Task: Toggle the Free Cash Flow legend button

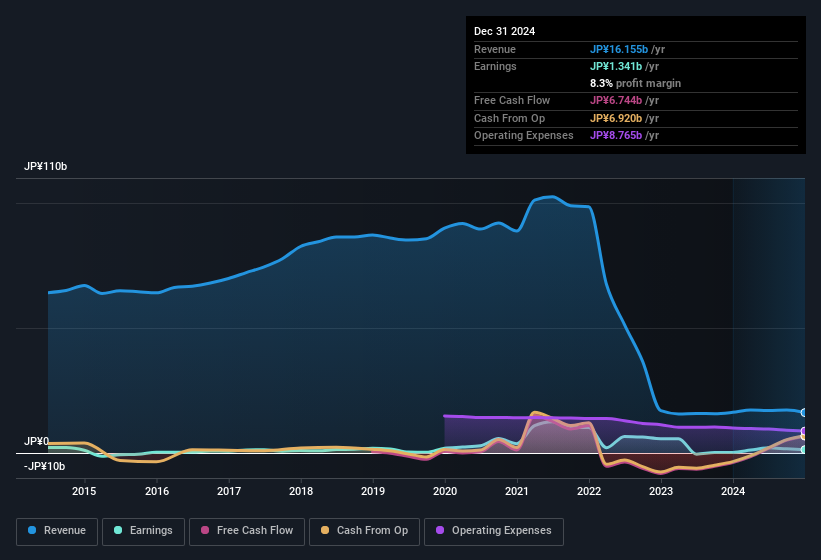Action: tap(247, 531)
